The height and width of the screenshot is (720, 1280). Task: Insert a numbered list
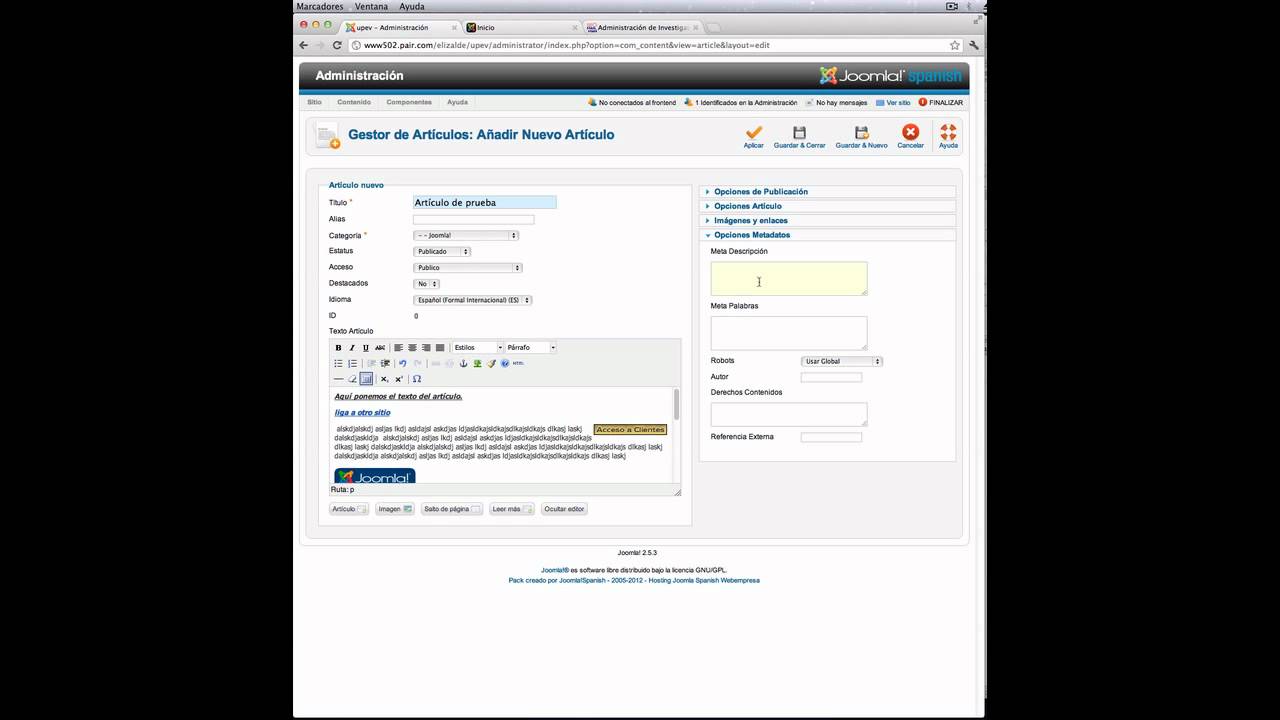(352, 364)
